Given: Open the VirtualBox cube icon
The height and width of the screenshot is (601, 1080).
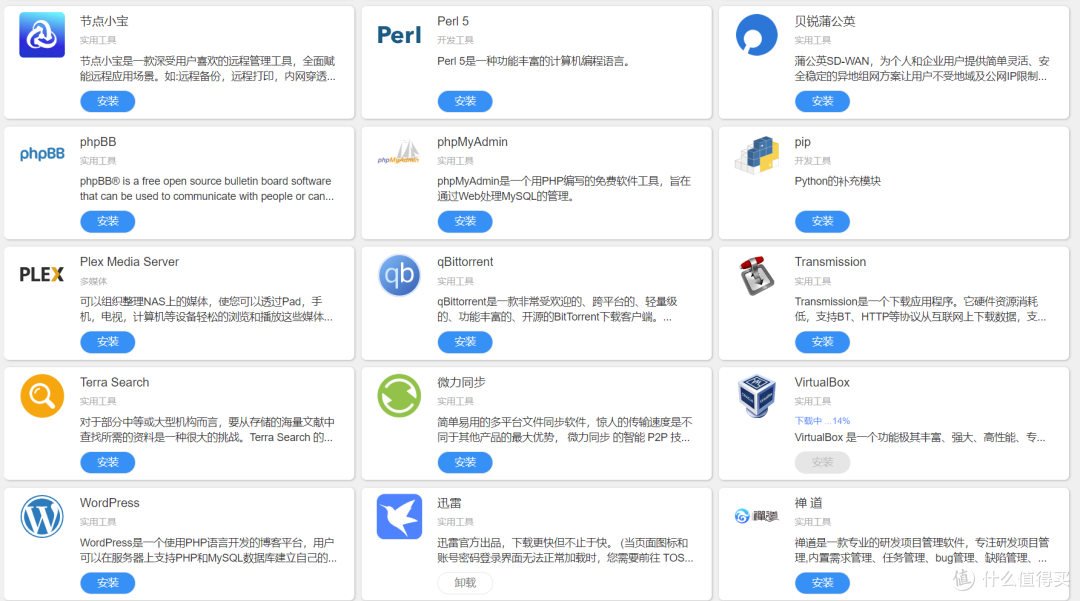Looking at the screenshot, I should tap(756, 396).
